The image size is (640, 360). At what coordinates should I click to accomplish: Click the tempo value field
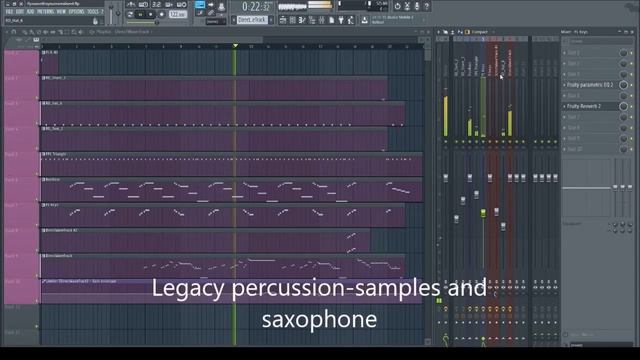(x=178, y=14)
